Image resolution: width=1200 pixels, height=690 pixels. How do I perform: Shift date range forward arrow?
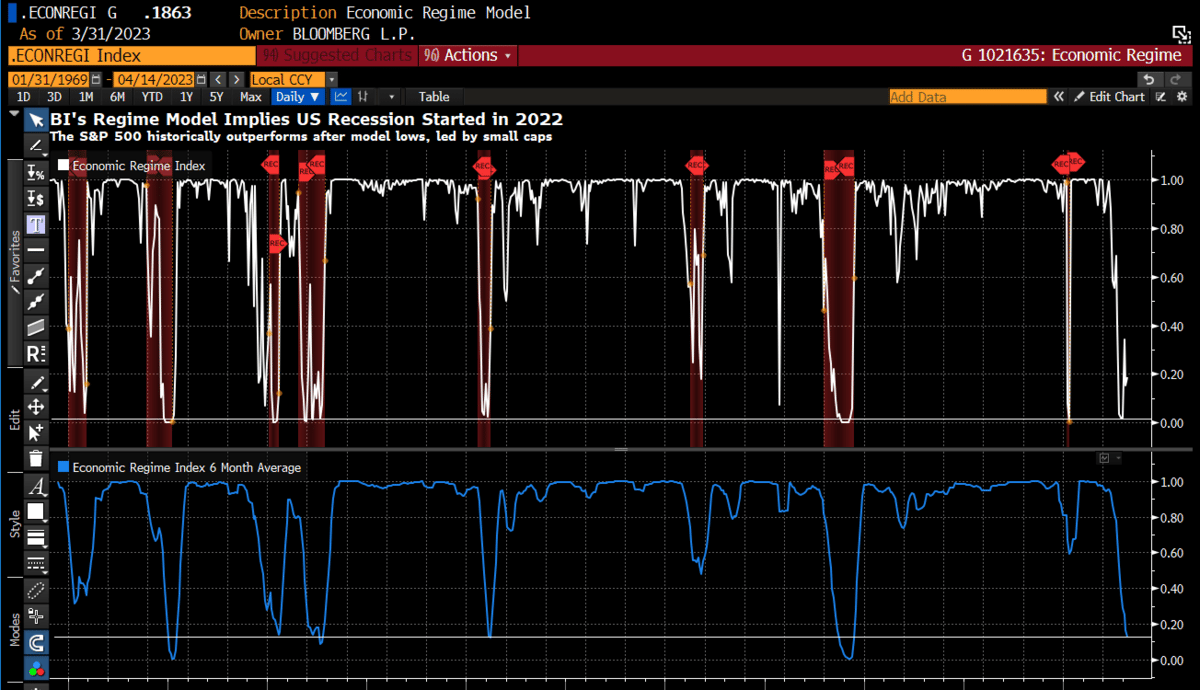click(x=235, y=79)
